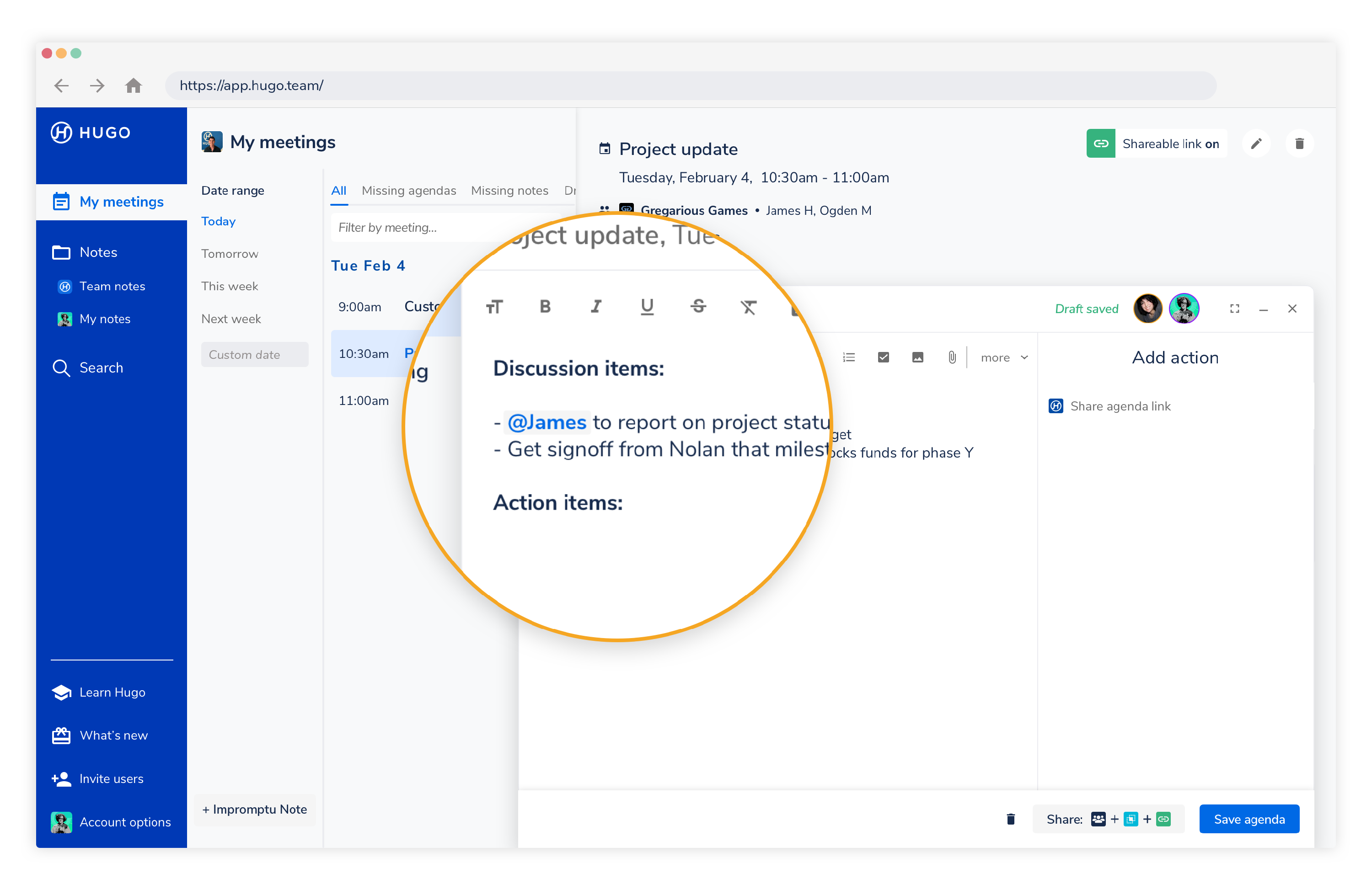Toggle the Shareable link on button

1156,144
